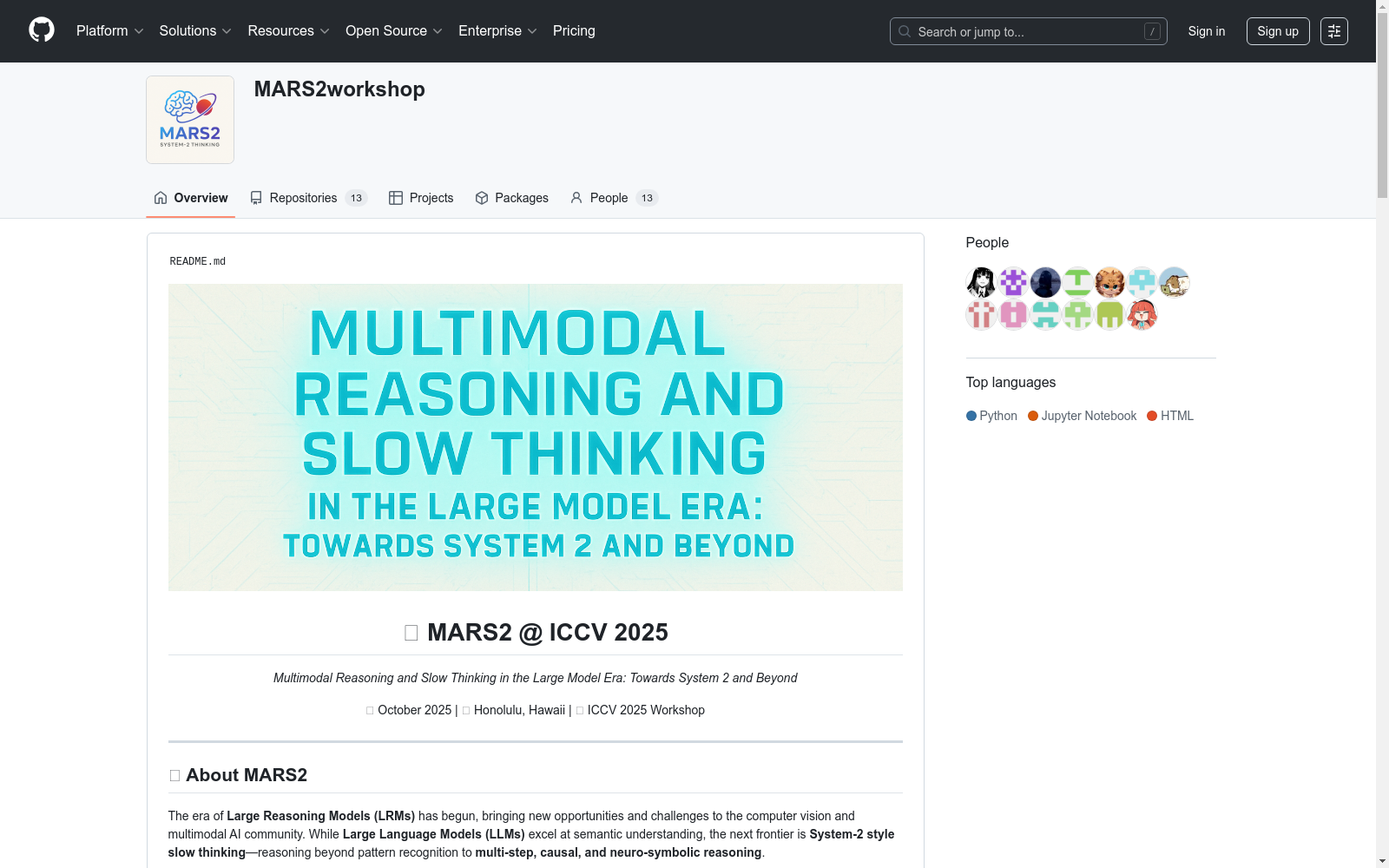Click the 'Top languages' heading
1389x868 pixels.
(x=1011, y=383)
